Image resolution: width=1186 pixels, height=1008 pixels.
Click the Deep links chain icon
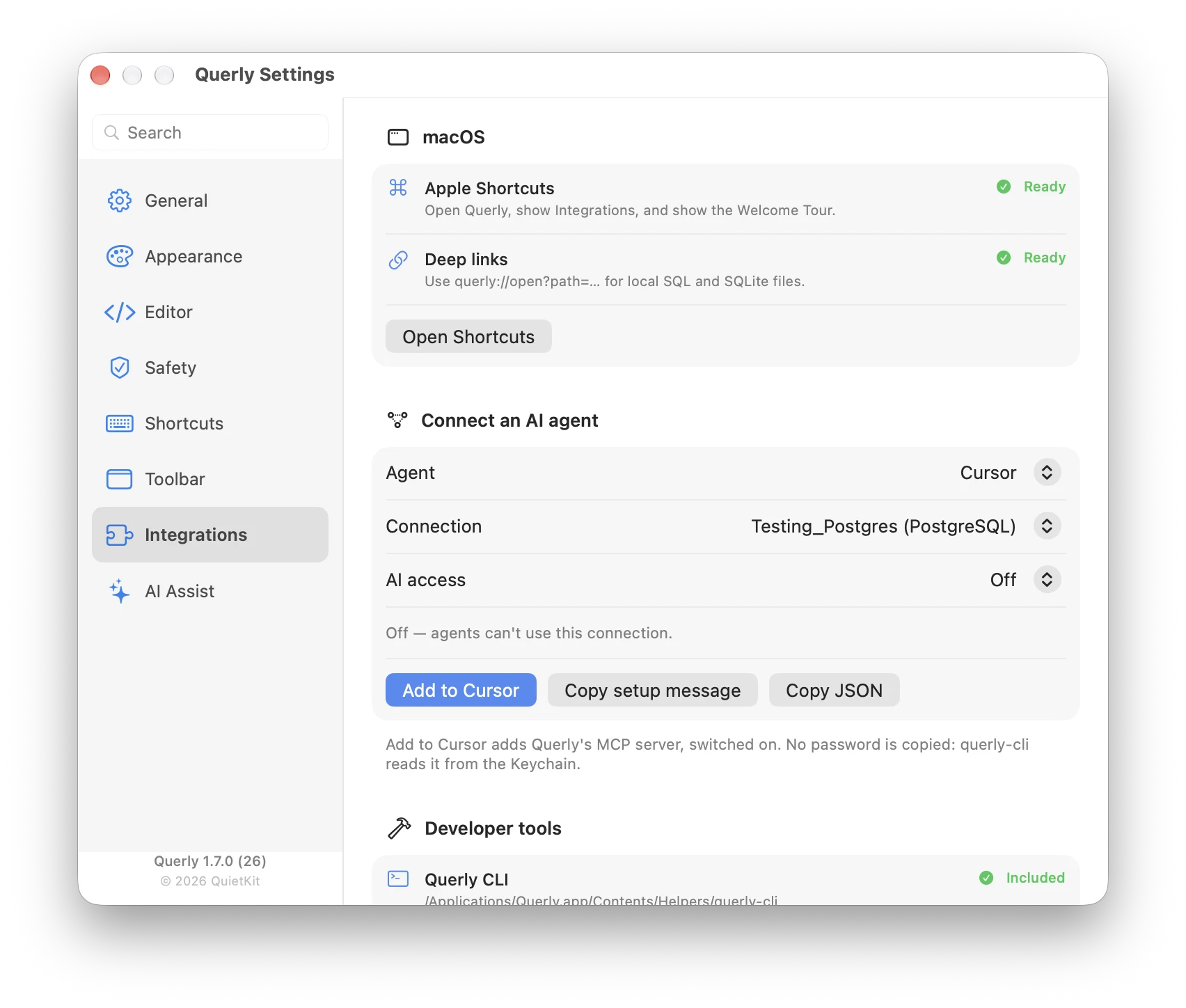398,260
